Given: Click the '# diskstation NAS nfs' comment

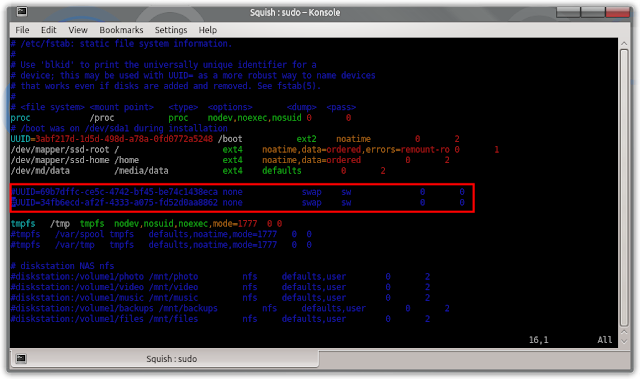Looking at the screenshot, I should [62, 266].
